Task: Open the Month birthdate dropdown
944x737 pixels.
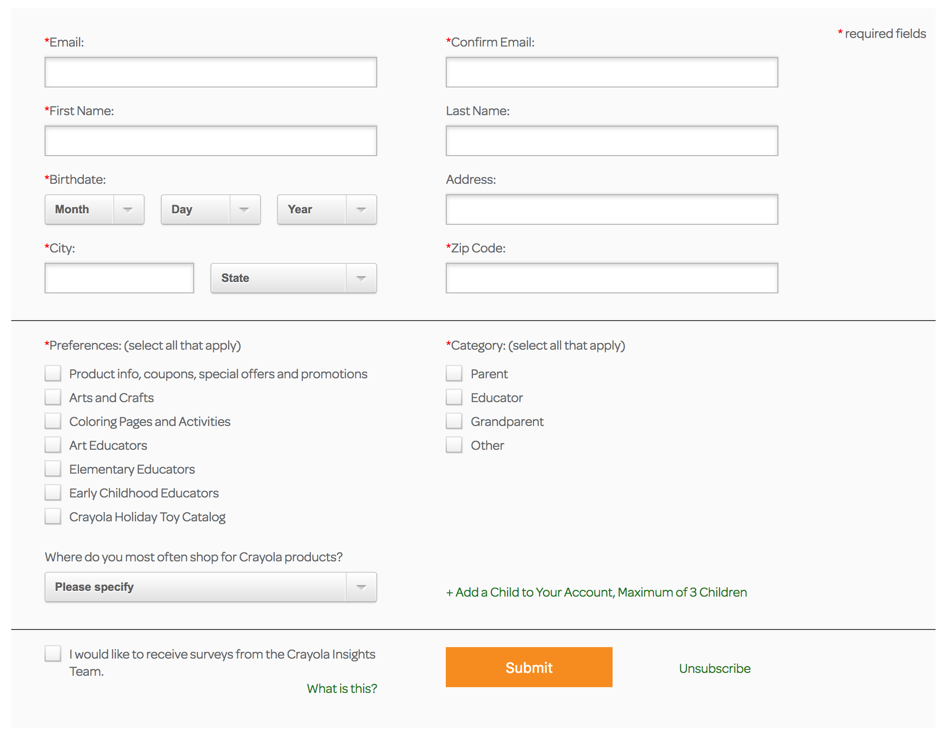Action: [x=94, y=209]
